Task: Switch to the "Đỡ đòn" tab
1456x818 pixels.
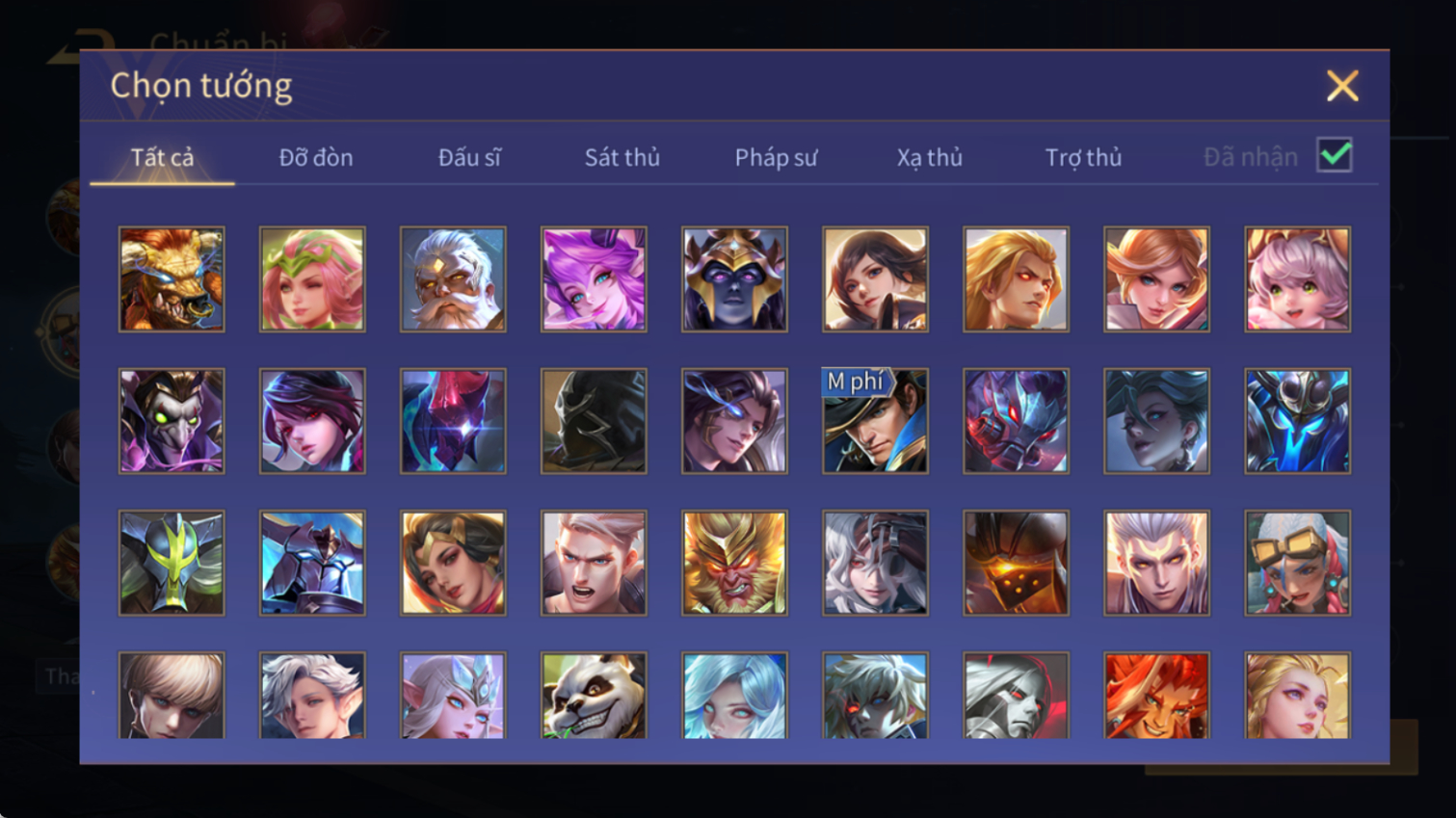Action: [x=316, y=157]
